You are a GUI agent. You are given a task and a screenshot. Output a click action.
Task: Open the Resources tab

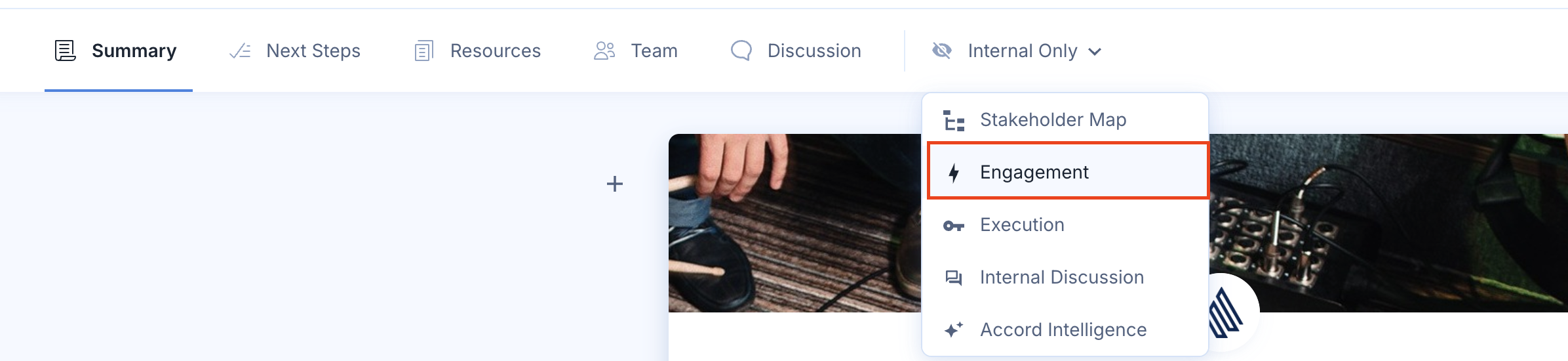pos(478,51)
